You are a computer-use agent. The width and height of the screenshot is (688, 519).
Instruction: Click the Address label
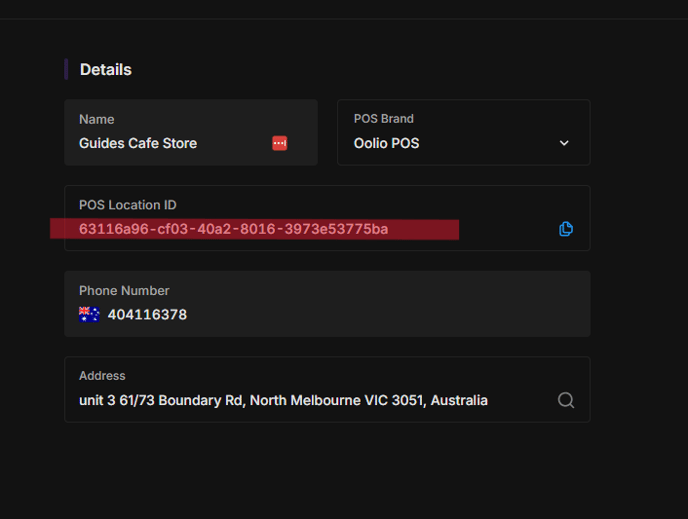click(x=102, y=376)
